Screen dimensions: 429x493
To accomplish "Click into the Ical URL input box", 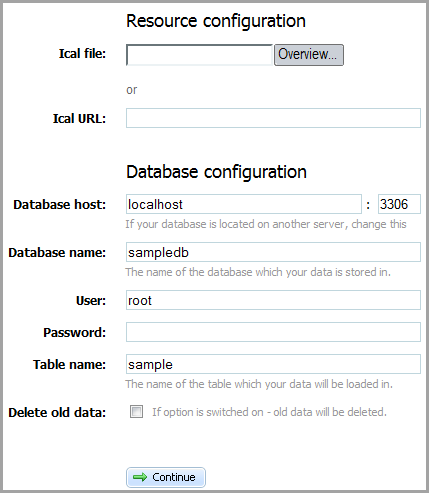I will pyautogui.click(x=273, y=118).
